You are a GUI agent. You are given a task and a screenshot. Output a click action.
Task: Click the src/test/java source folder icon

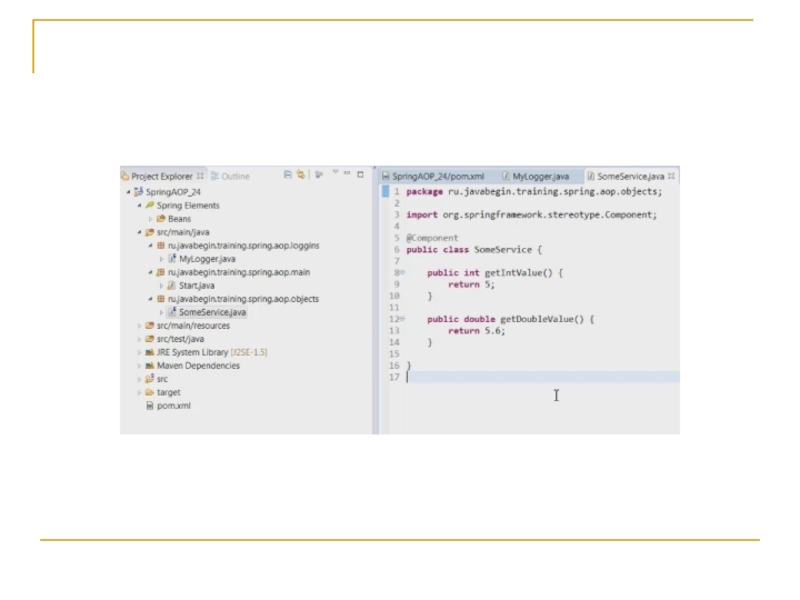[x=149, y=339]
